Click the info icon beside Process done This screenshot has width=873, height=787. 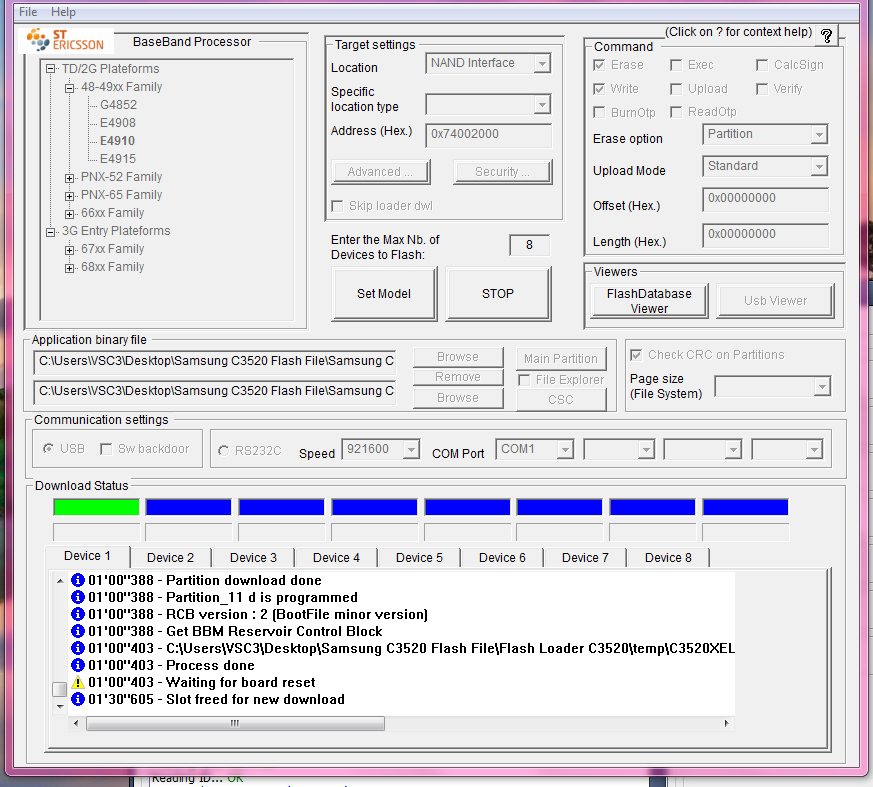click(78, 665)
